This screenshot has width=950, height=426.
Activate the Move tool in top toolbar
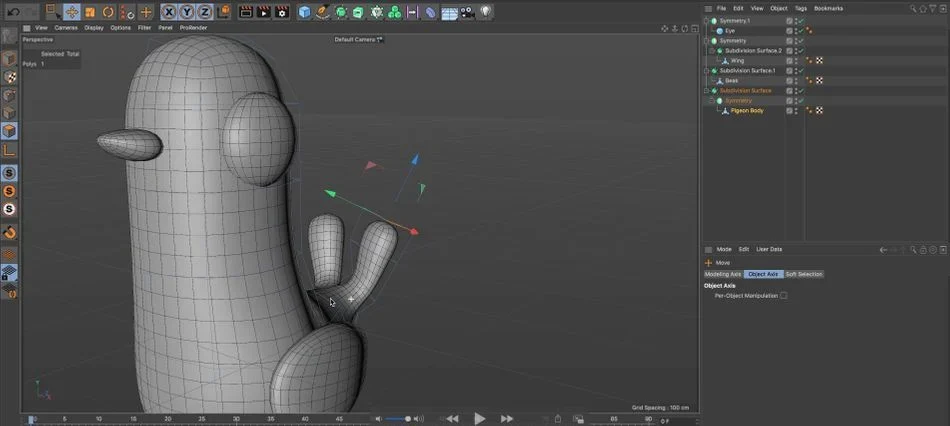pyautogui.click(x=71, y=12)
